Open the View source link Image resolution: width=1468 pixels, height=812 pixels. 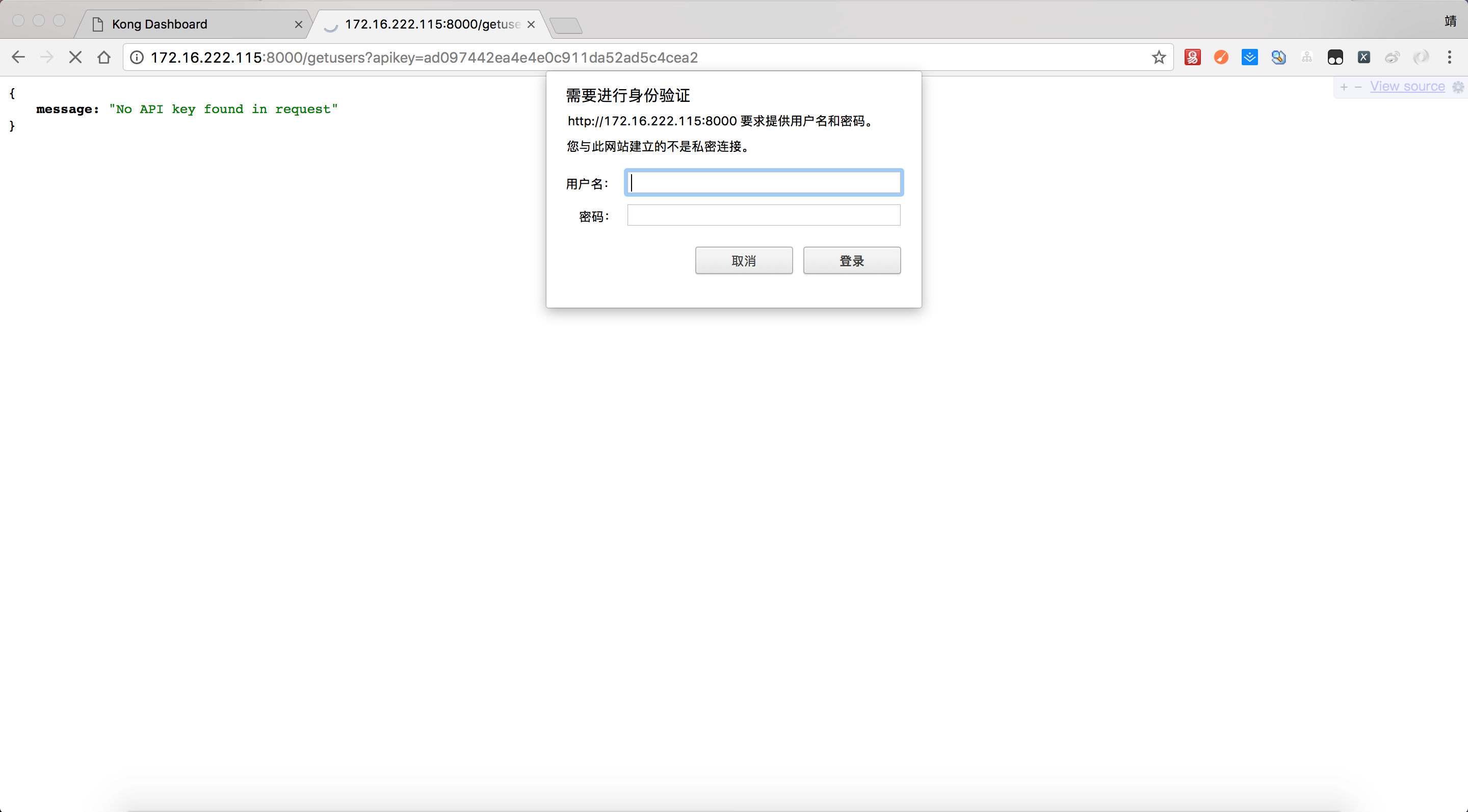[1407, 86]
